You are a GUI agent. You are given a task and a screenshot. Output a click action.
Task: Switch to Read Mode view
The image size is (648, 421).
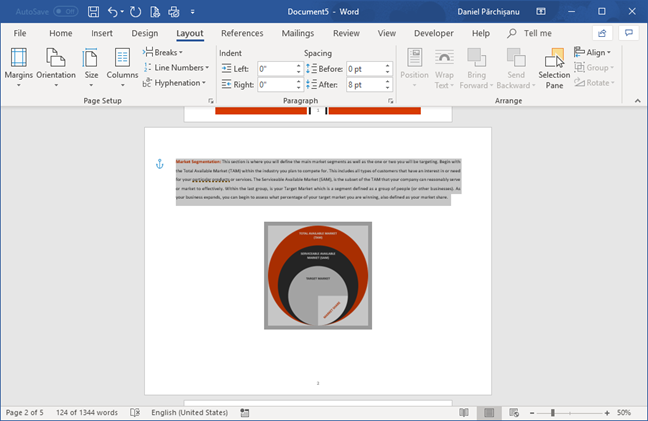464,412
